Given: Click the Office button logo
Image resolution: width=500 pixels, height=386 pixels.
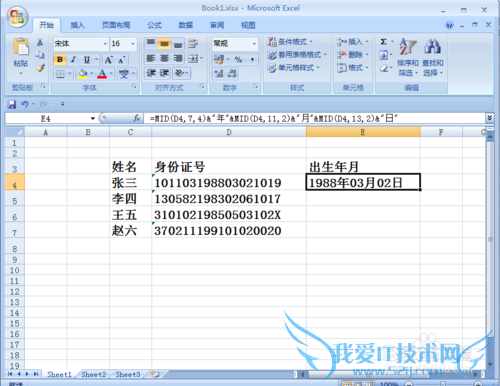Looking at the screenshot, I should point(17,17).
